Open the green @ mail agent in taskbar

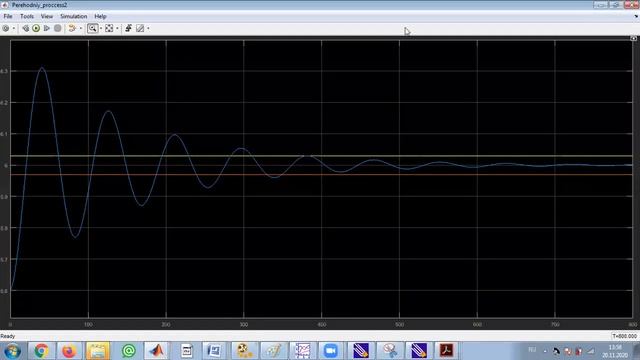click(128, 351)
